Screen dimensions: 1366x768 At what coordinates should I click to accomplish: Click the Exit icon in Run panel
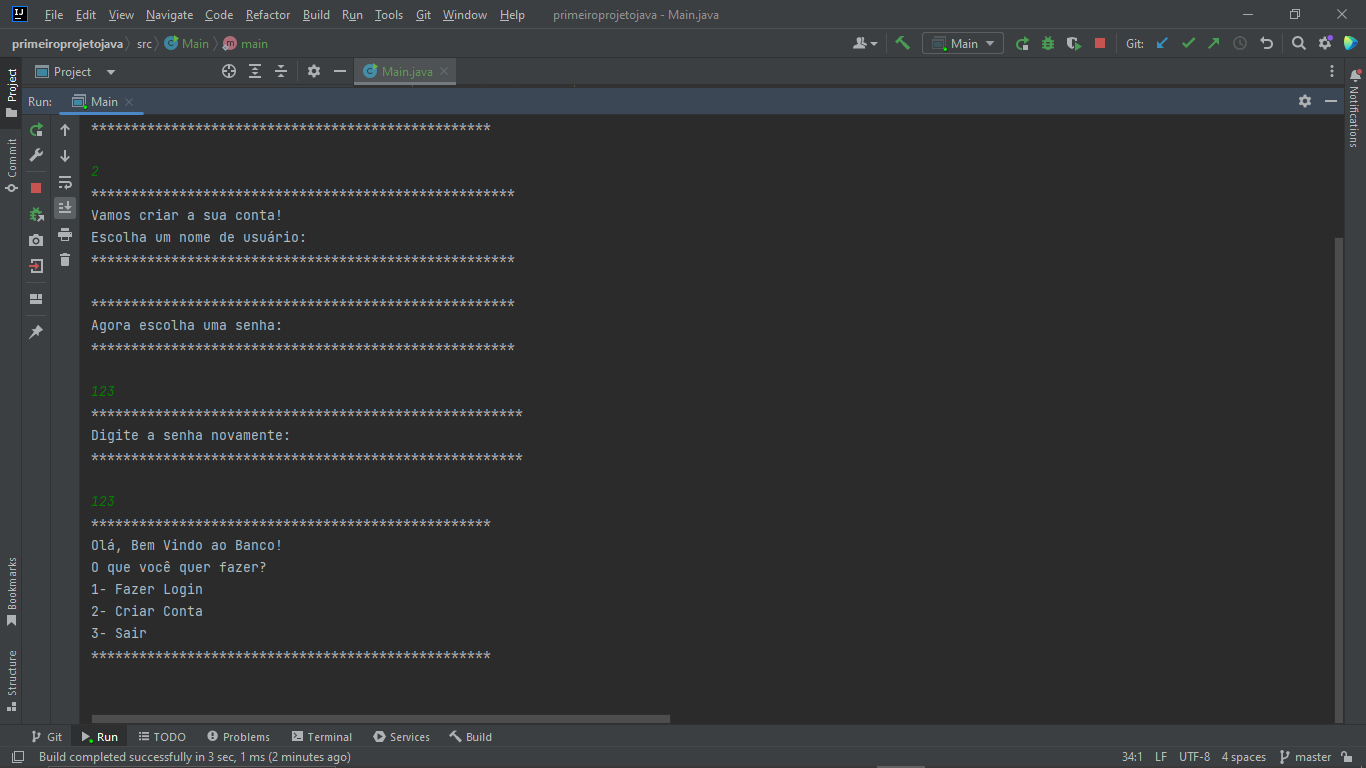pos(36,266)
